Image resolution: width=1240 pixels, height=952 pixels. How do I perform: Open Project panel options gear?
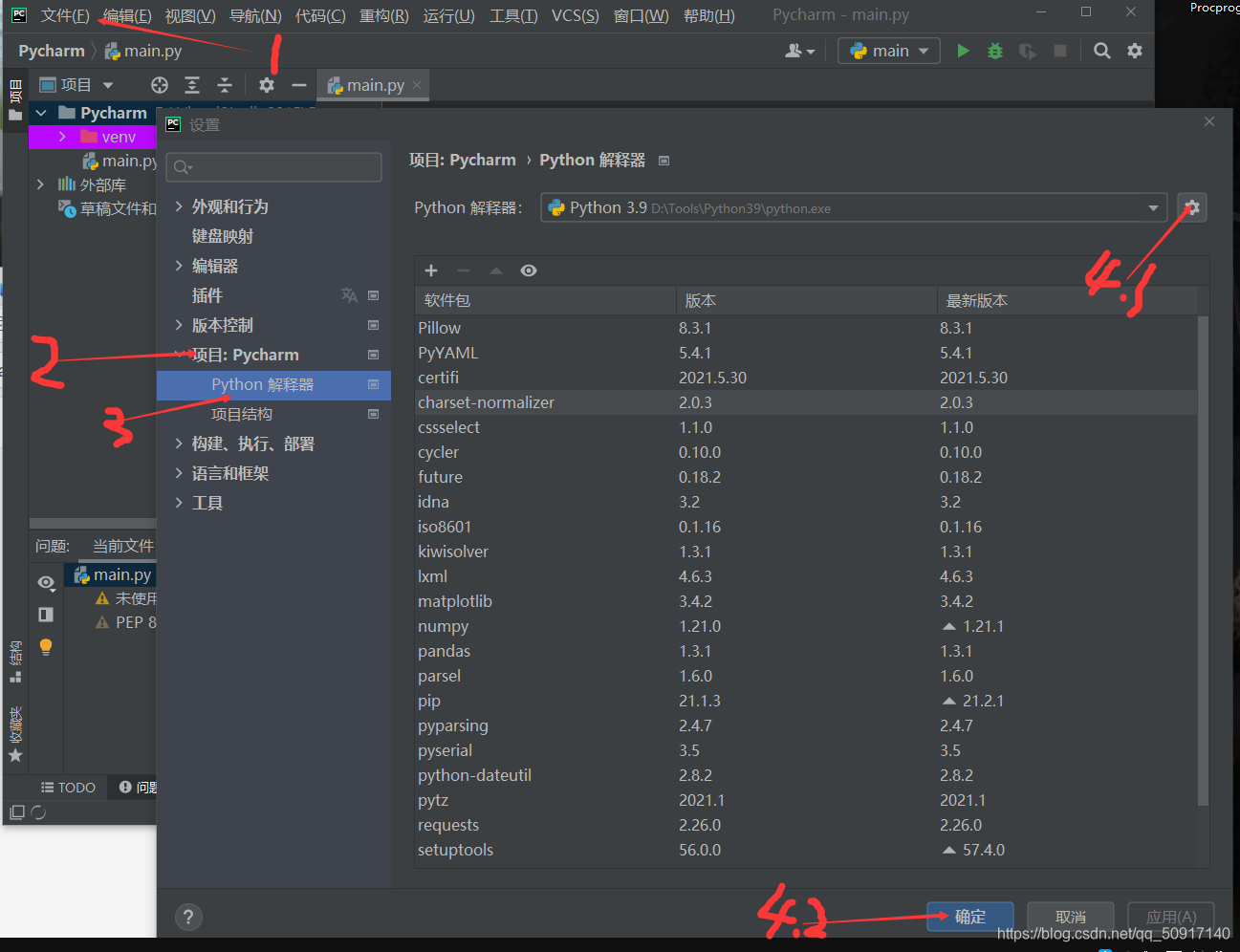pos(267,85)
